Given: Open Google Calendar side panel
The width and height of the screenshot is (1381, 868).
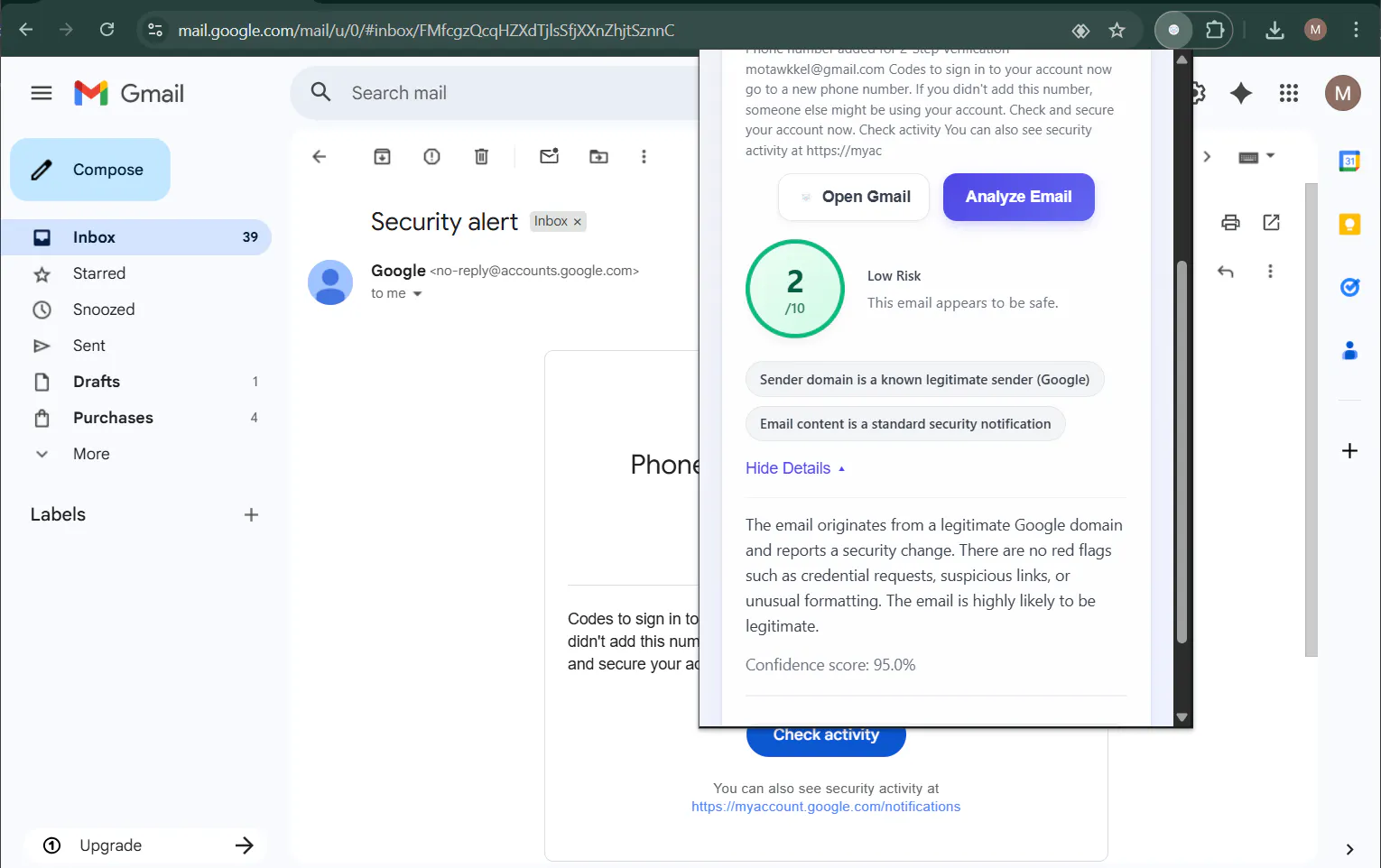Looking at the screenshot, I should point(1350,162).
